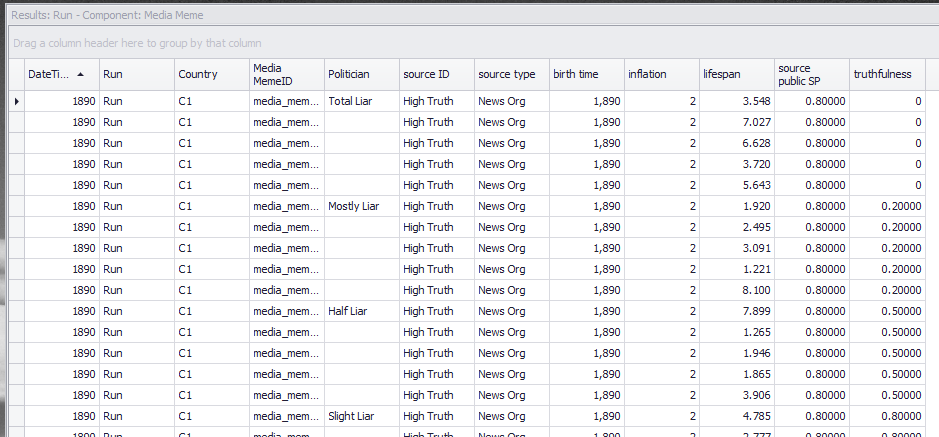Select the Slight Liar politician cell
939x437 pixels.
click(x=362, y=415)
